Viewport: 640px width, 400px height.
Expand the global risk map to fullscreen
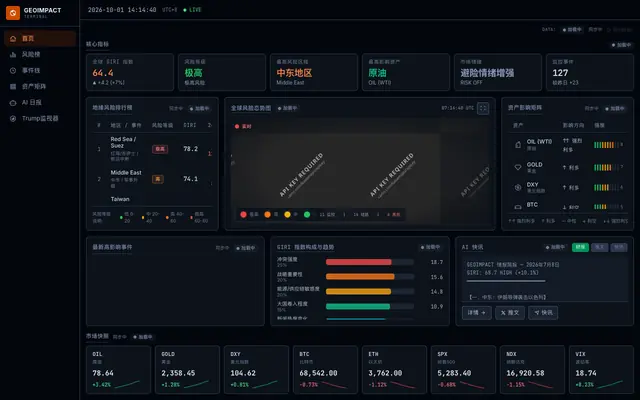pos(483,108)
